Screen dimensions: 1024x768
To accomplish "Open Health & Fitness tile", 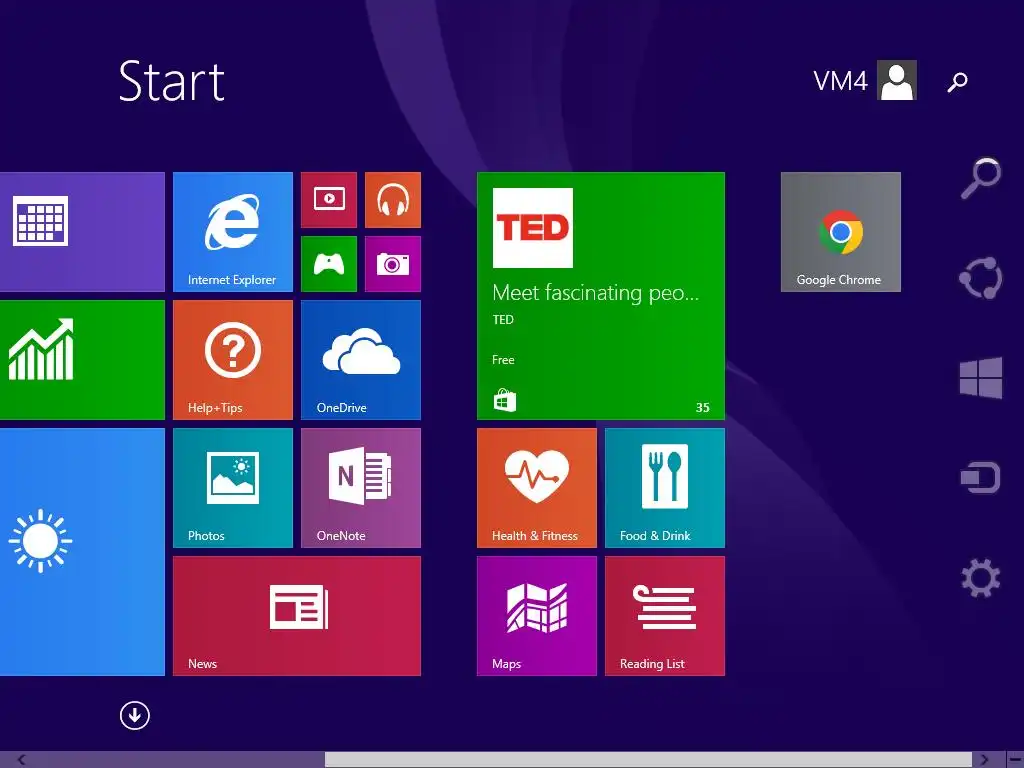I will [537, 488].
